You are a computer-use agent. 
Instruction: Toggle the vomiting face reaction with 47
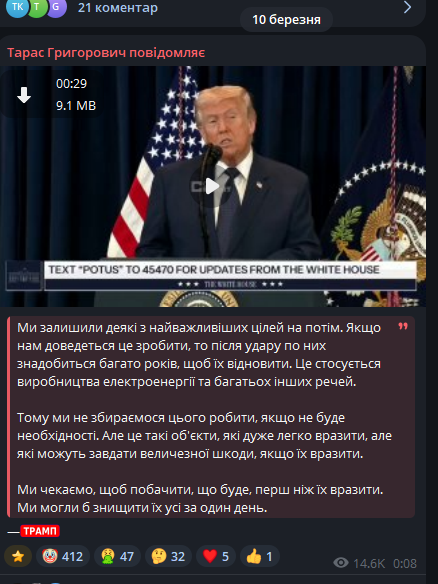[117, 556]
